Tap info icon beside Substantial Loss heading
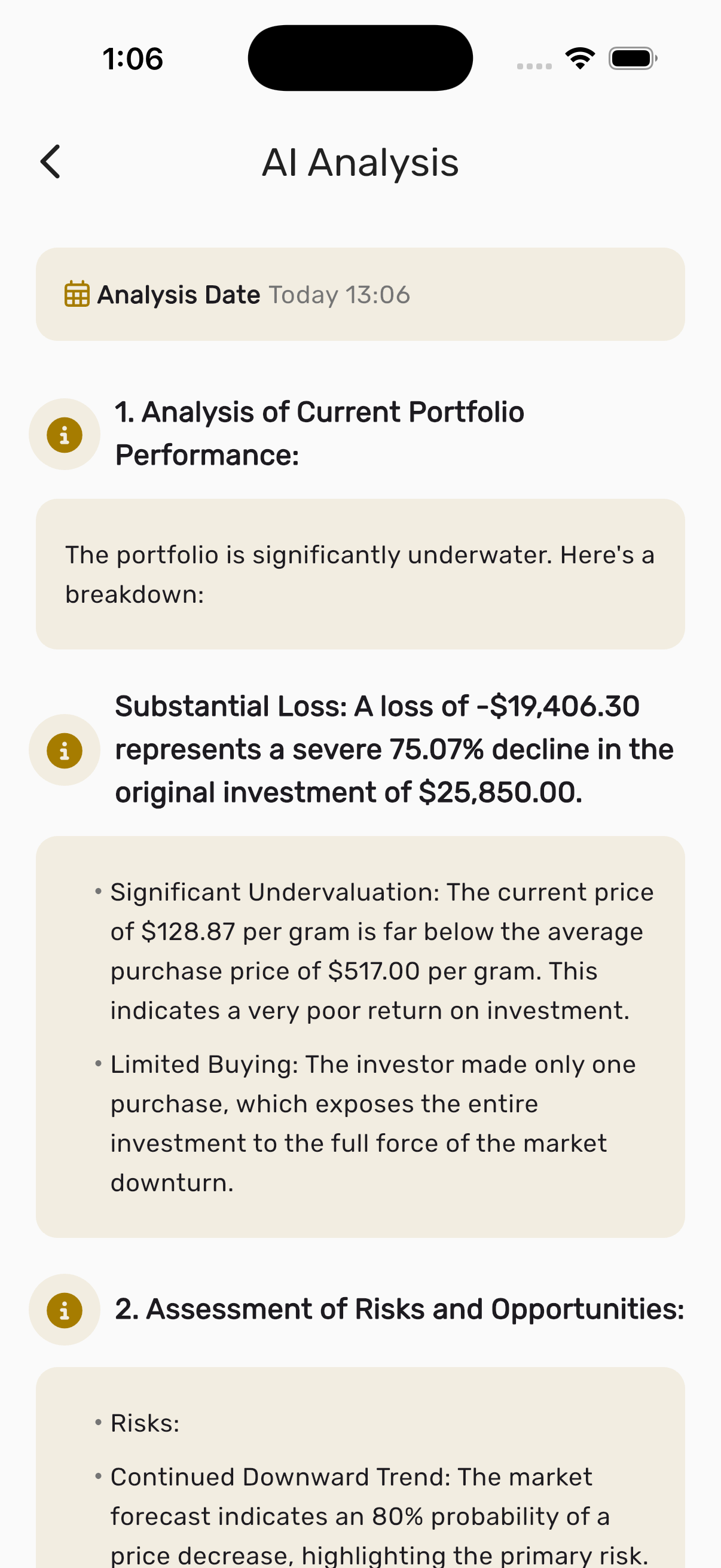Image resolution: width=721 pixels, height=1568 pixels. [65, 750]
